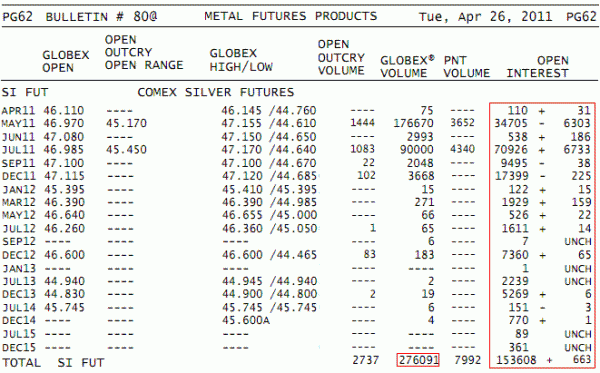This screenshot has width=600, height=373.
Task: Select JUL11 Globex volume 90000
Action: [x=417, y=150]
